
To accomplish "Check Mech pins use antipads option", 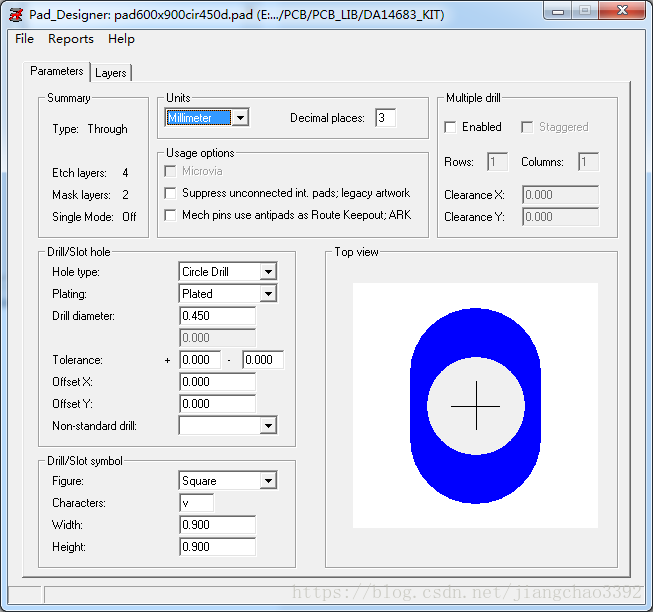I will 172,215.
